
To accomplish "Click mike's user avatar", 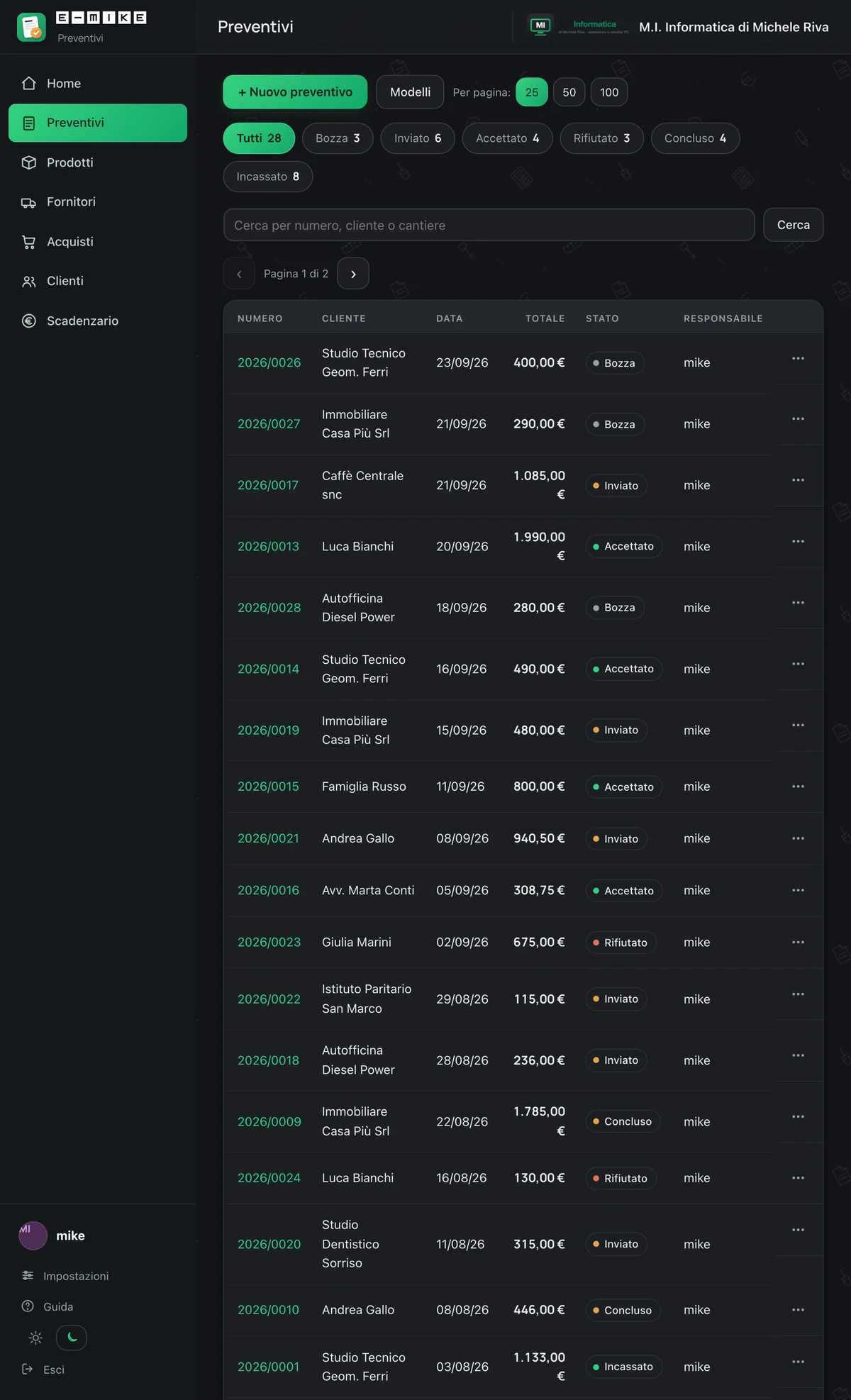I will [x=33, y=1235].
